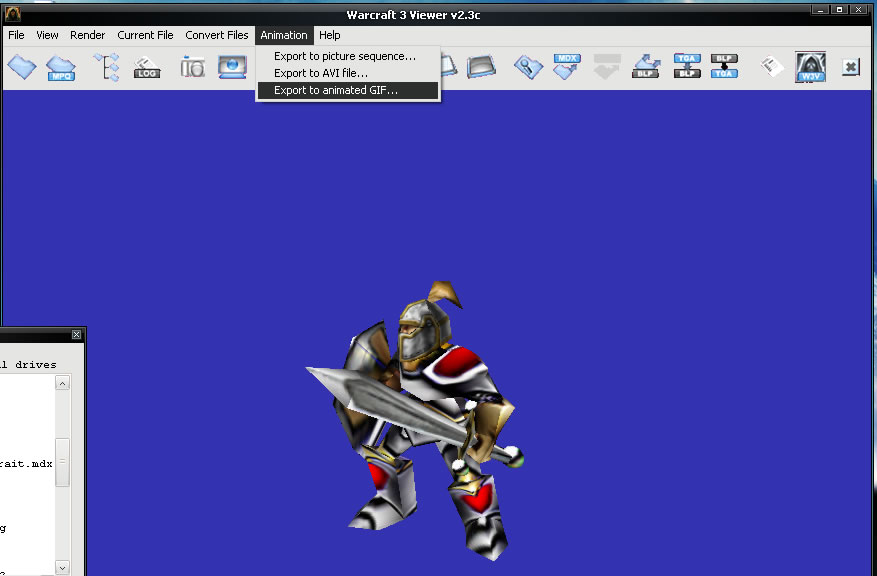The height and width of the screenshot is (576, 877).
Task: Close the Animation menu
Action: [284, 35]
